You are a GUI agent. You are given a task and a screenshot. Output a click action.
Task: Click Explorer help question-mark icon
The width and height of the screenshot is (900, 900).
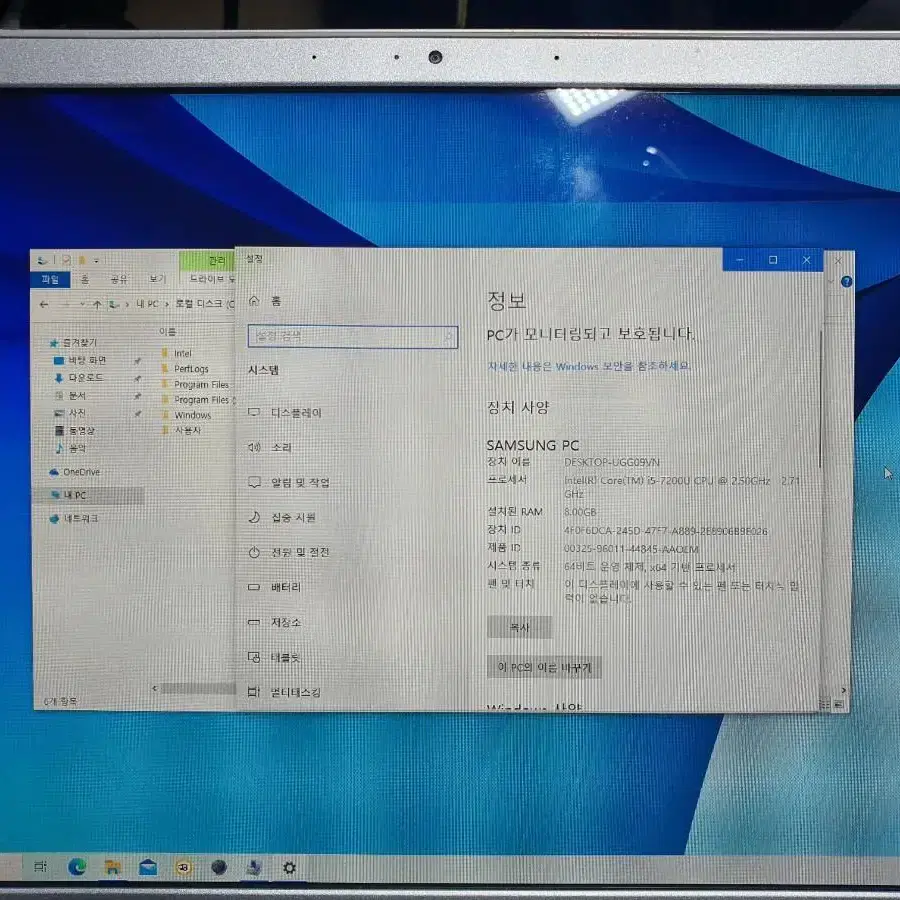click(x=846, y=281)
